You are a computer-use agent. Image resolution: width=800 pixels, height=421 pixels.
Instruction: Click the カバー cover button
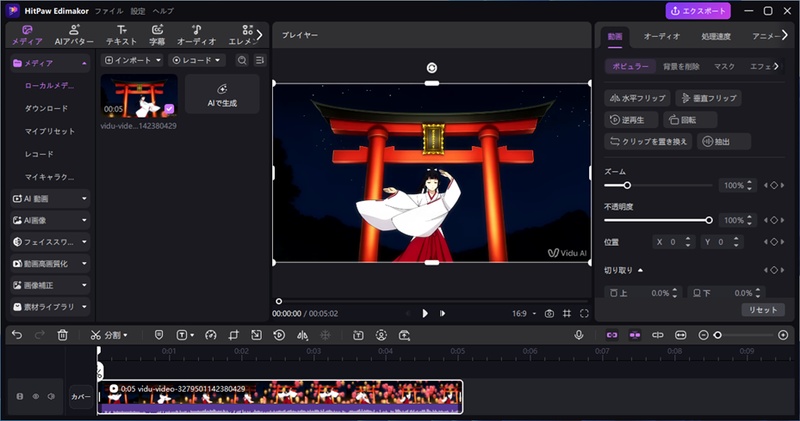tap(81, 397)
